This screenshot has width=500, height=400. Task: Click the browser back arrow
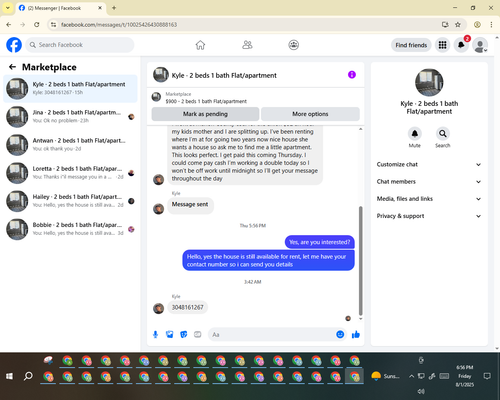(9, 25)
